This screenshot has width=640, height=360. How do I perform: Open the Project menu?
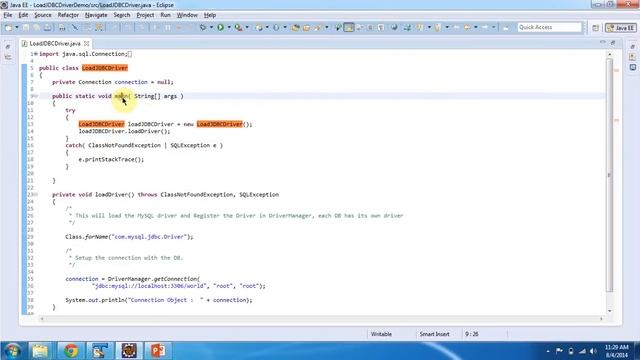pos(145,15)
